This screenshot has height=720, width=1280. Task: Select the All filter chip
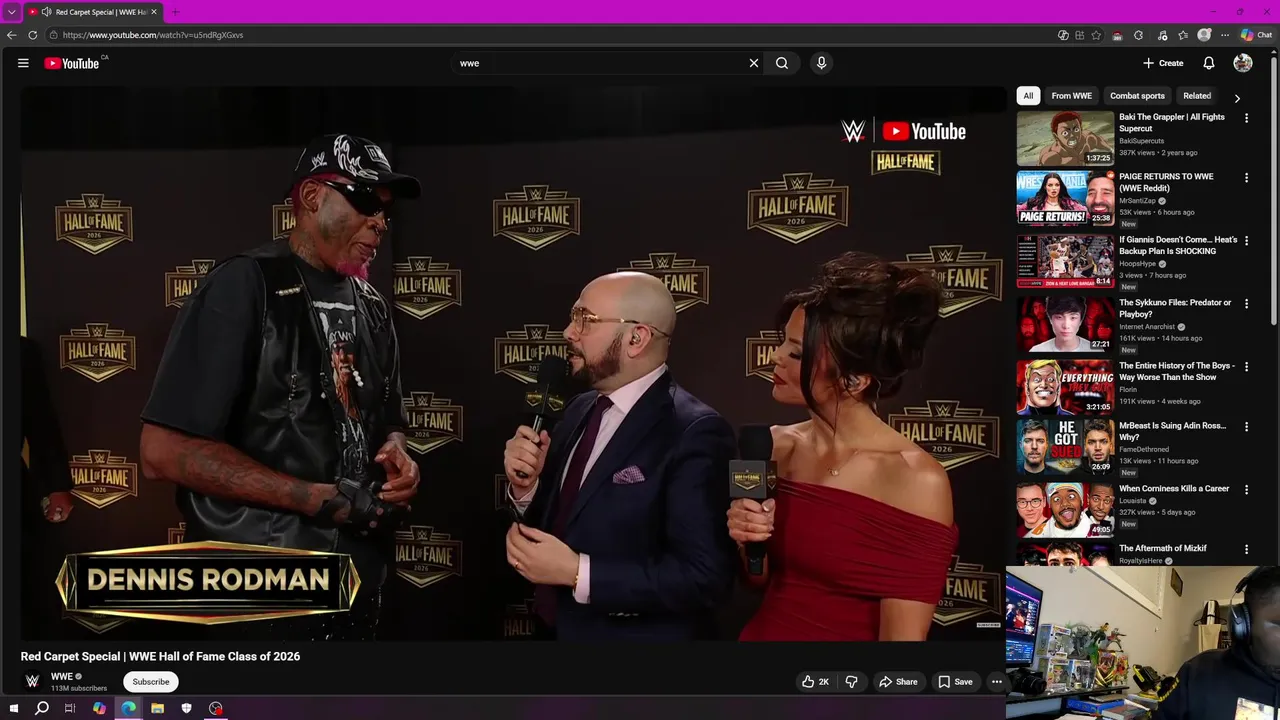[x=1028, y=96]
